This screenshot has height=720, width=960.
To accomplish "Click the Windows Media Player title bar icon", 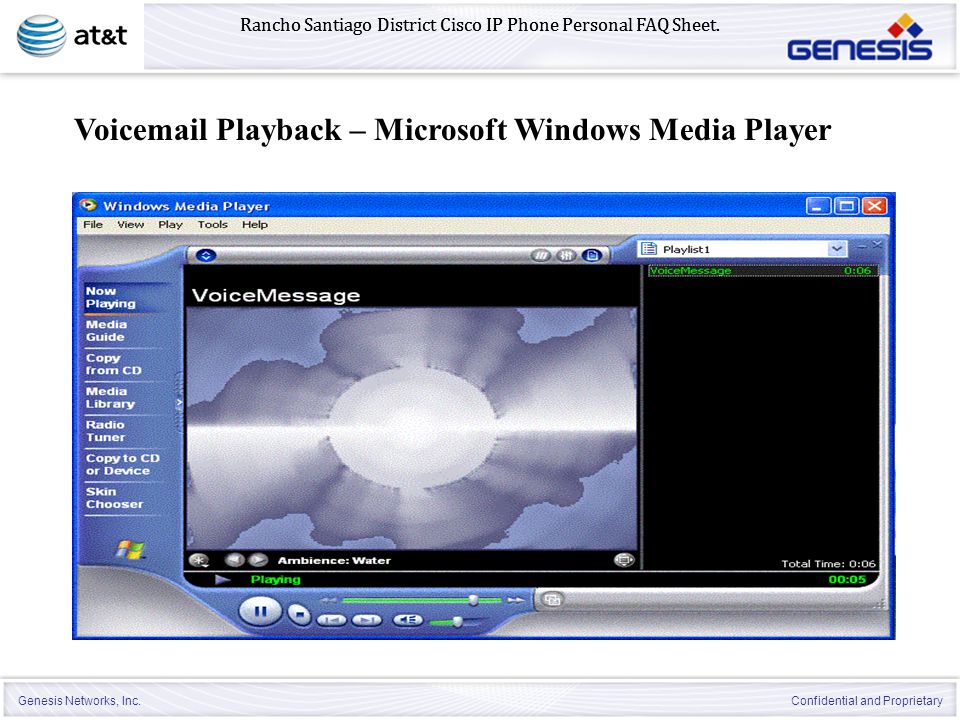I will [x=89, y=205].
